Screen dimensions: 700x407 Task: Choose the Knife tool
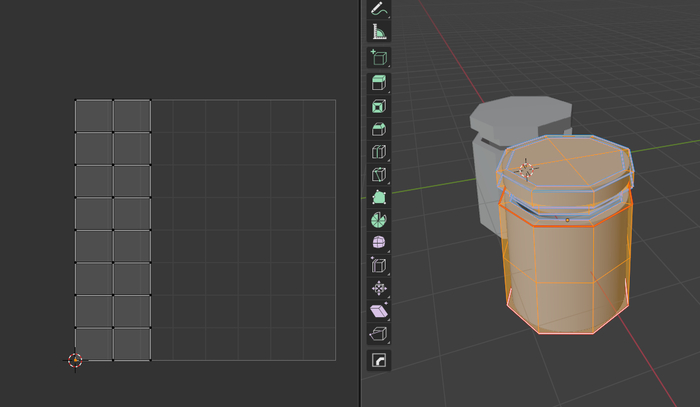[x=379, y=175]
